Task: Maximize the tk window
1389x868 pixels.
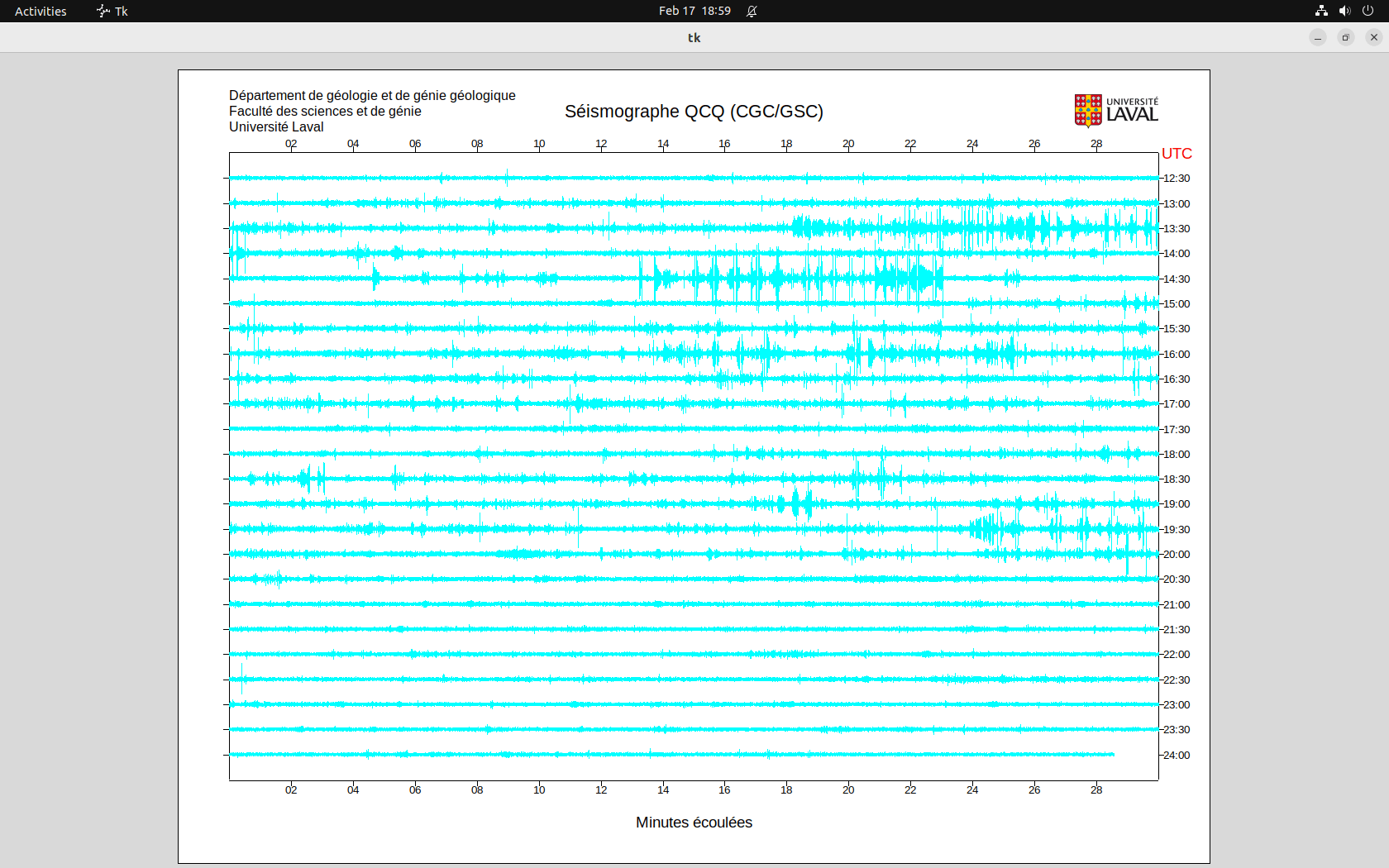Action: click(x=1346, y=37)
